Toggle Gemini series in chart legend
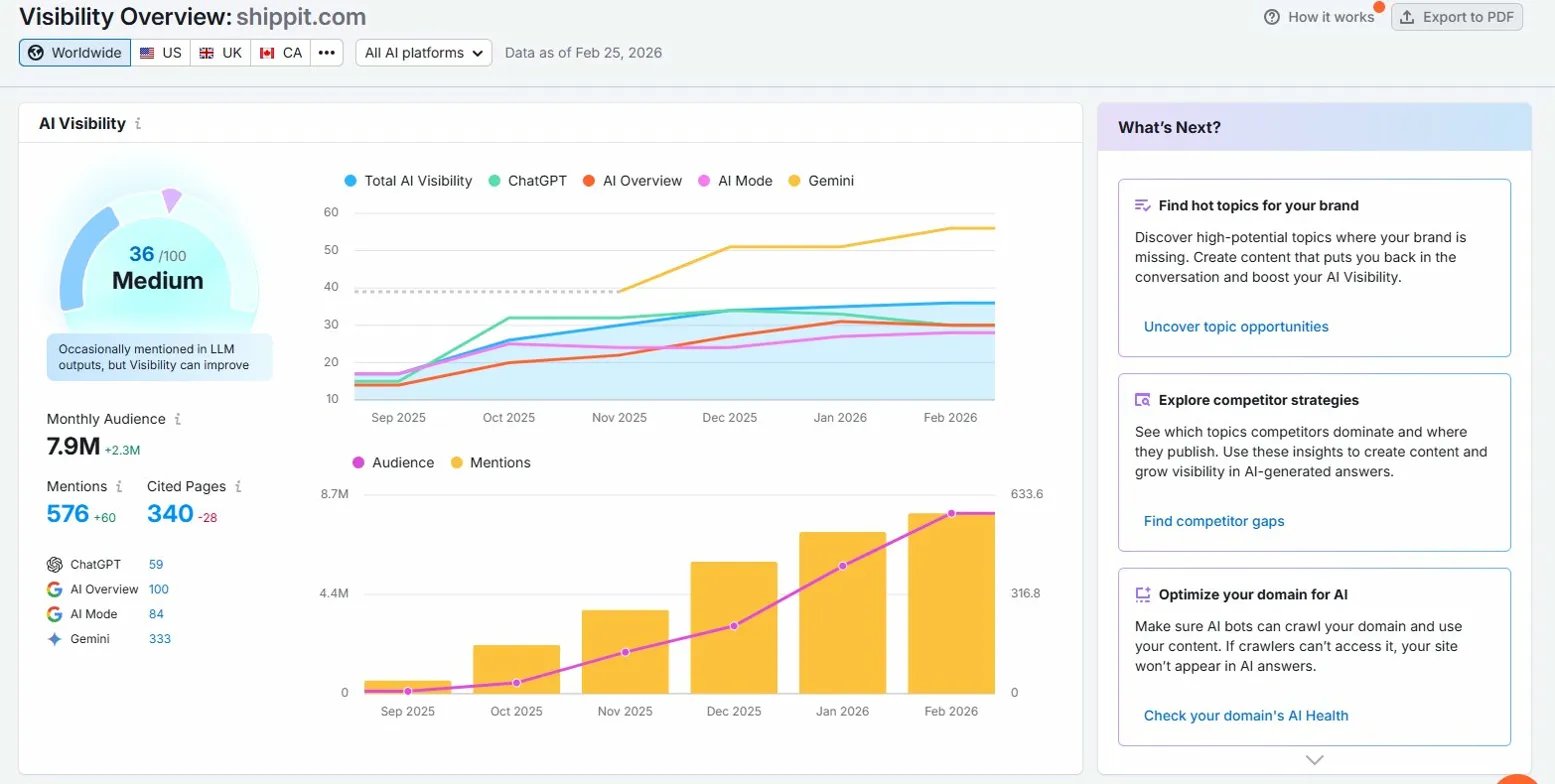The image size is (1555, 784). tap(821, 181)
